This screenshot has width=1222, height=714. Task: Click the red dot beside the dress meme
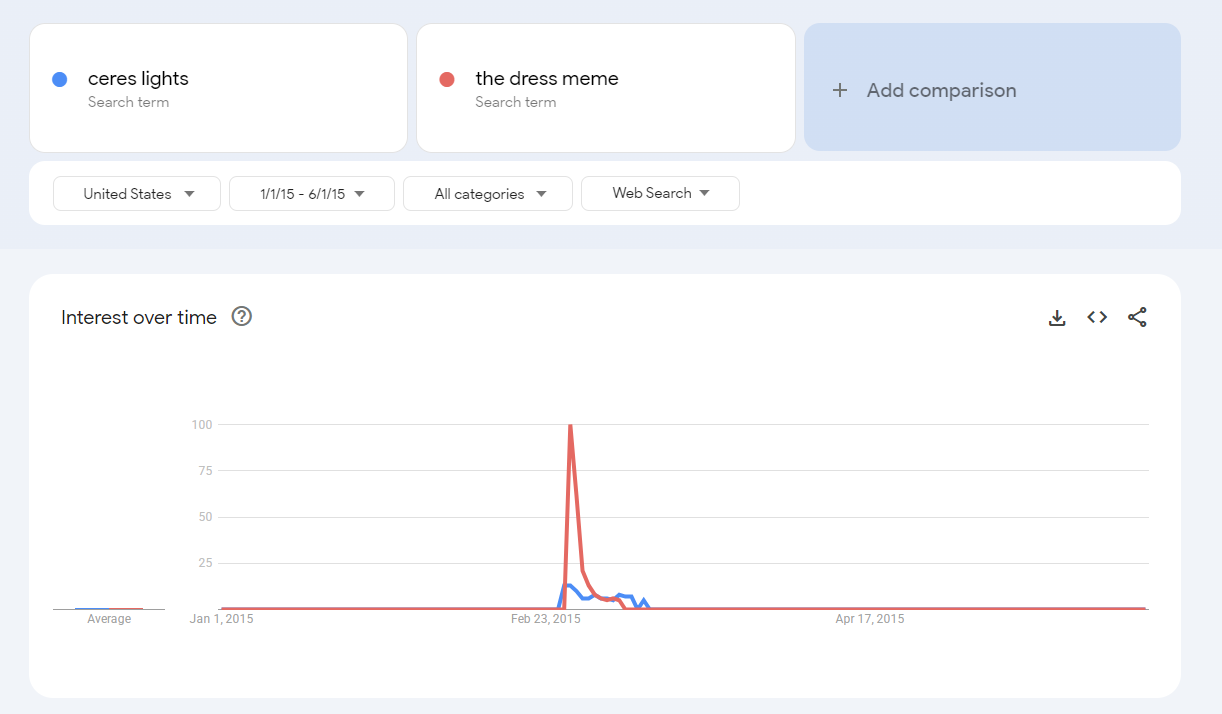pyautogui.click(x=447, y=79)
